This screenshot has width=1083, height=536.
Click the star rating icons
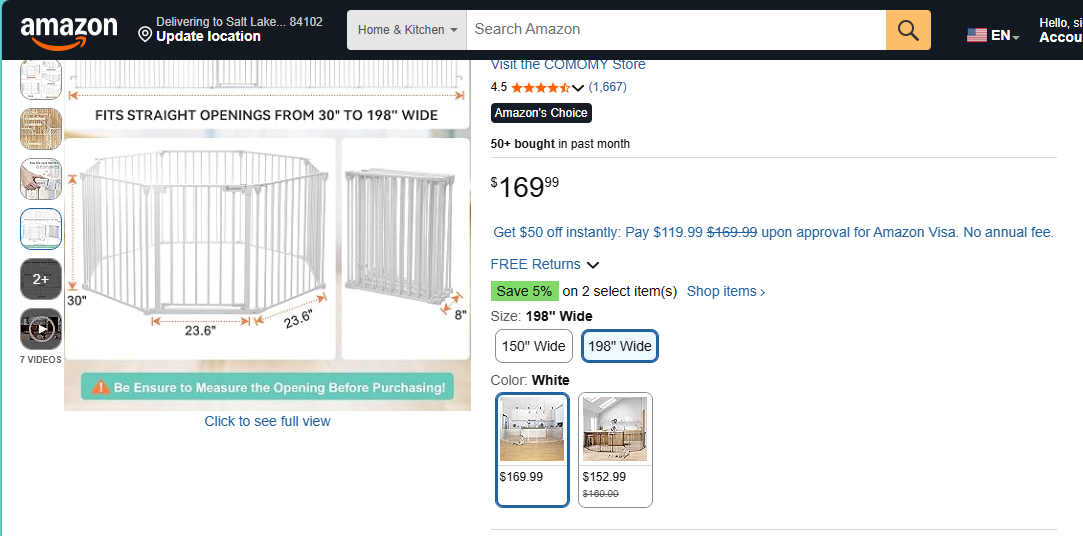click(x=541, y=87)
